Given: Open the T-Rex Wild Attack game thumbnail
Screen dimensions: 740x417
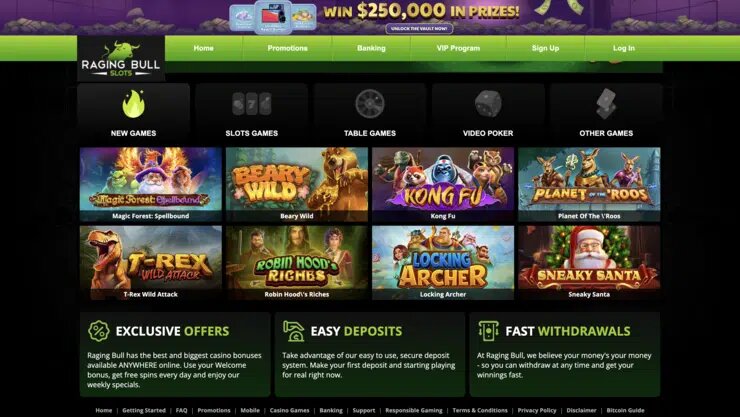Looking at the screenshot, I should (x=151, y=262).
